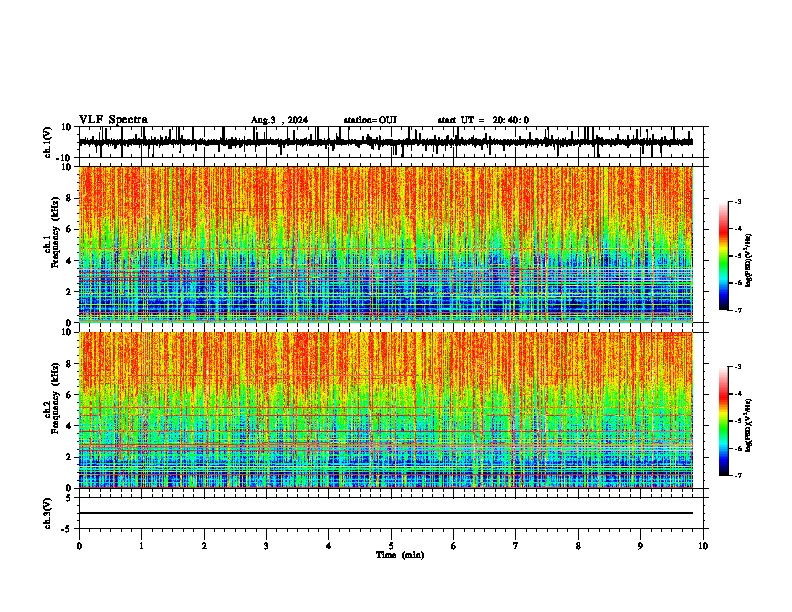Viewport: 792px width, 612px height.
Task: Click the ch.2 PSD color scale bar
Action: pyautogui.click(x=723, y=421)
